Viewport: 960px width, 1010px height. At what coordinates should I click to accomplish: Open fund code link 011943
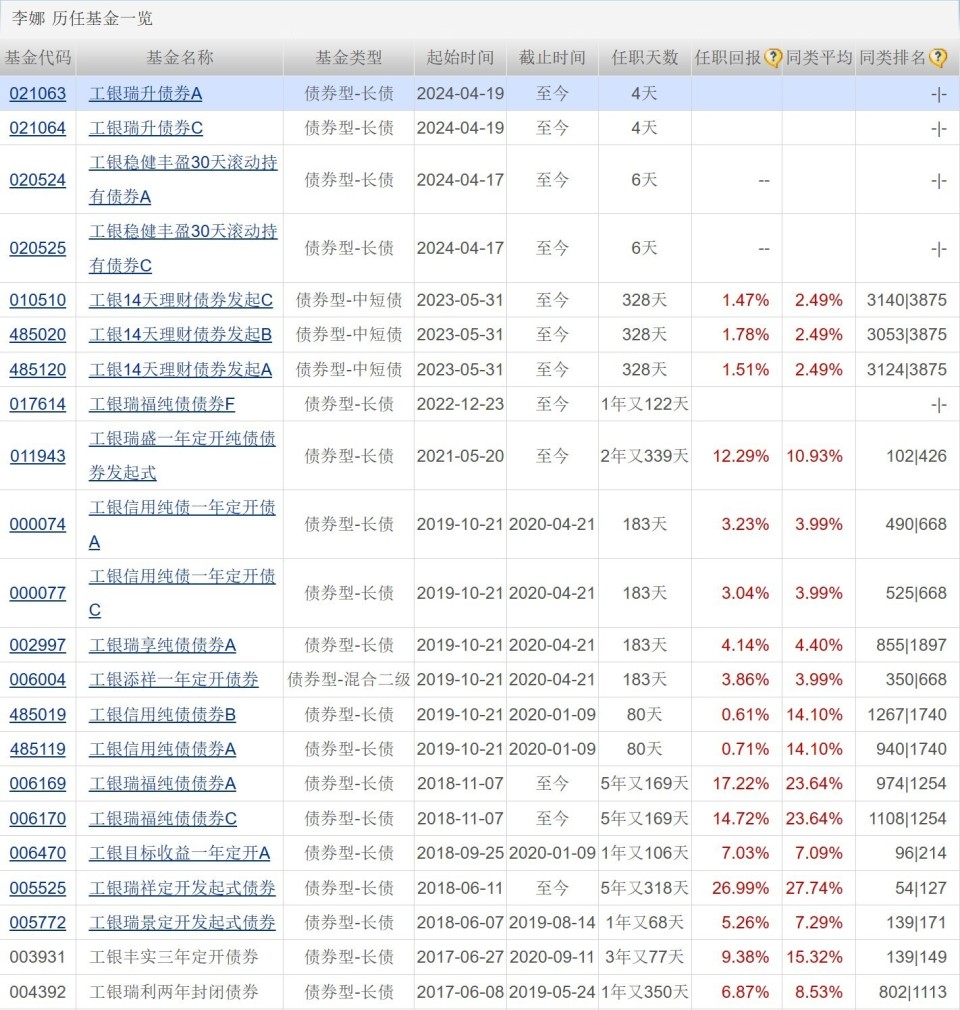[37, 456]
